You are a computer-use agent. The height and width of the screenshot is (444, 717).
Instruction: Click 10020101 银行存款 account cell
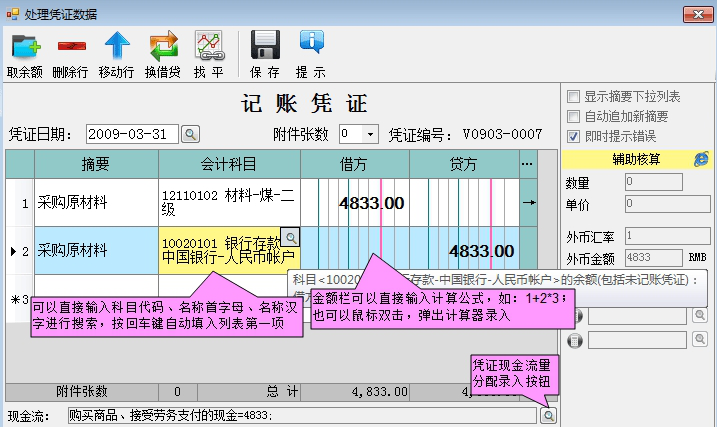[x=229, y=251]
